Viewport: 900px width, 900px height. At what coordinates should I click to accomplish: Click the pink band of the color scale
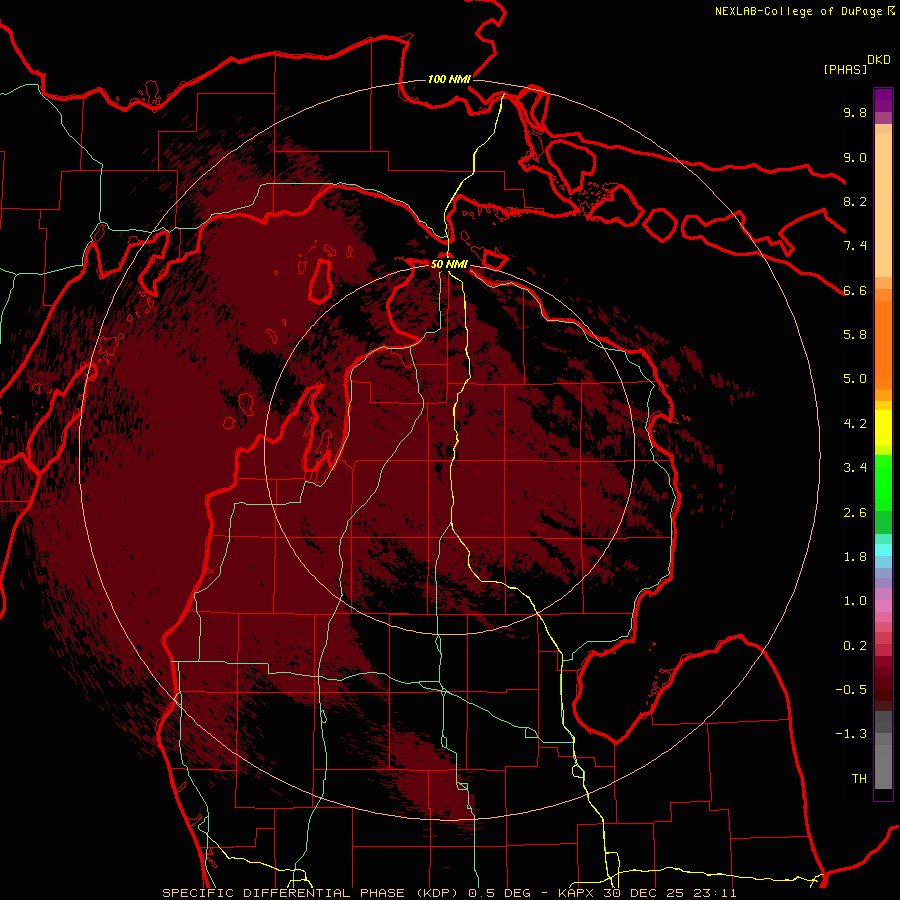point(883,606)
